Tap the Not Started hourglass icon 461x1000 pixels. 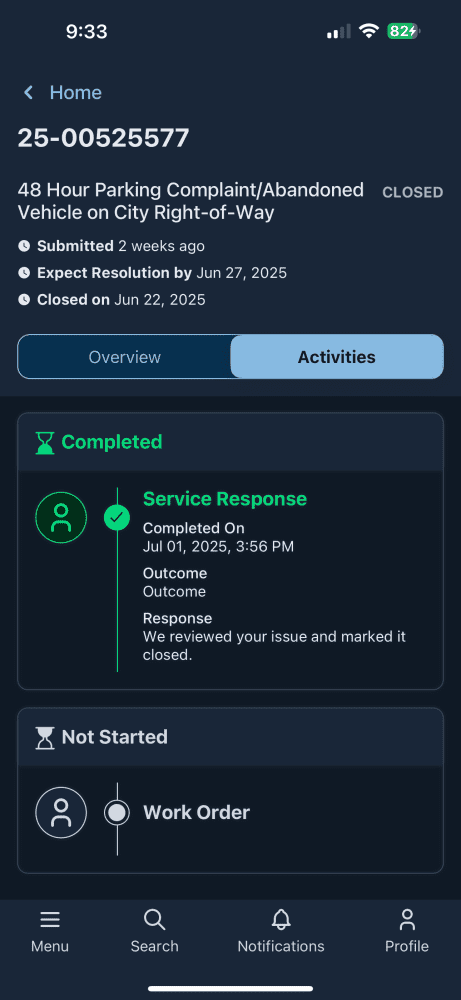point(45,737)
